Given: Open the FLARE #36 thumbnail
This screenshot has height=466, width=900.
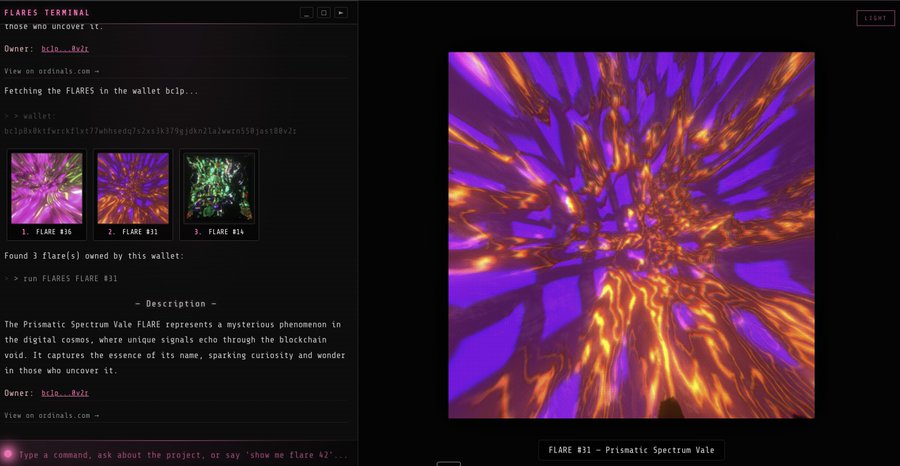Looking at the screenshot, I should [46, 188].
